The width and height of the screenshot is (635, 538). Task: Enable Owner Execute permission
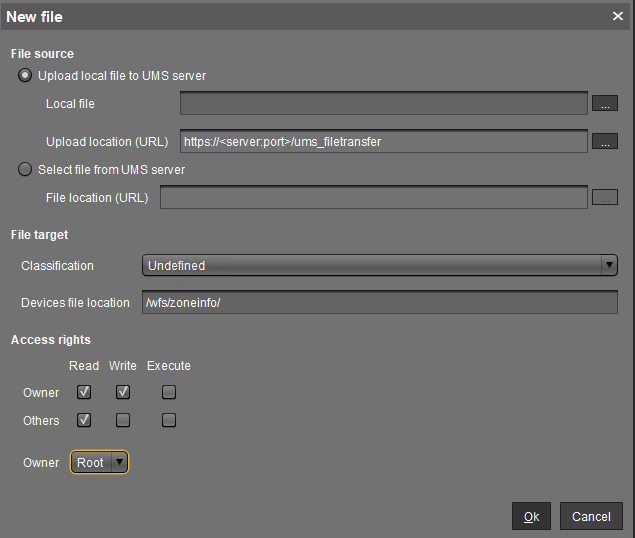(169, 392)
